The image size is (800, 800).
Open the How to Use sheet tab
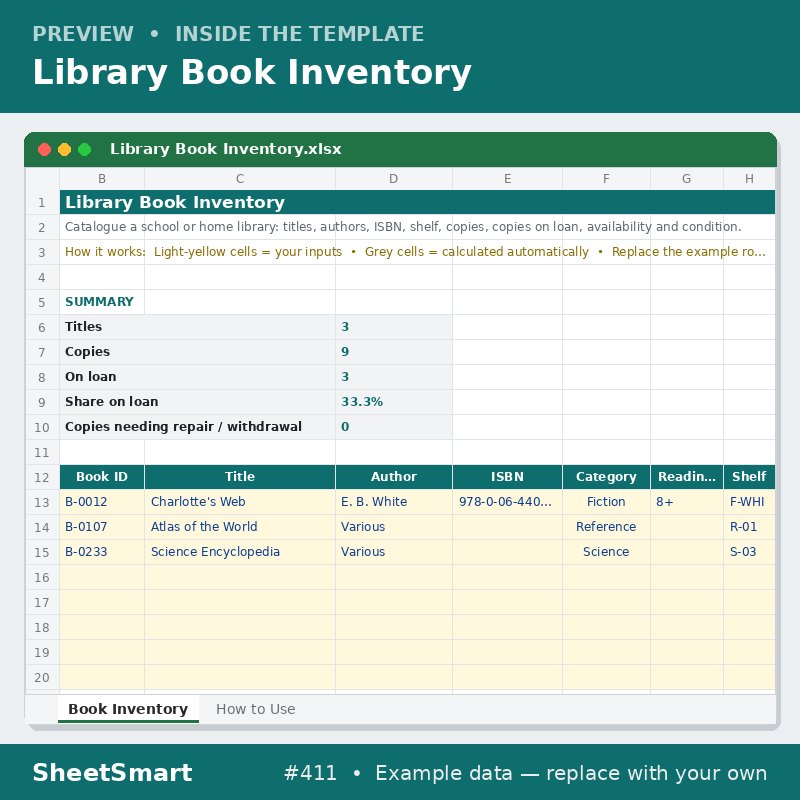point(256,709)
